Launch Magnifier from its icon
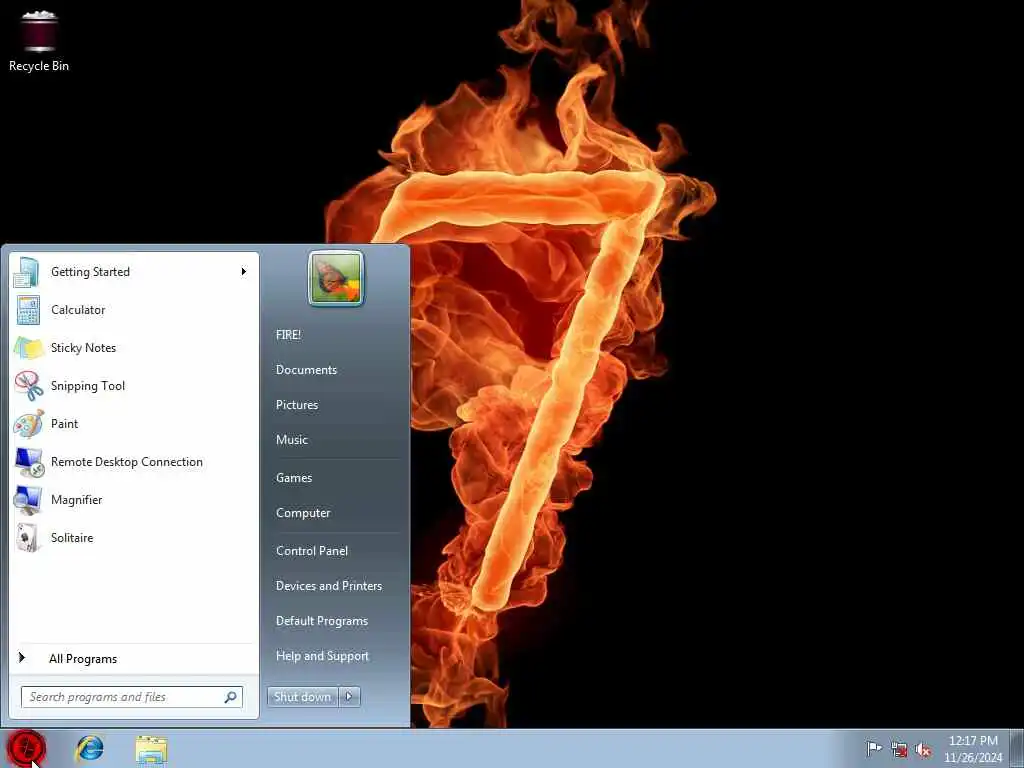Viewport: 1024px width, 768px height. tap(28, 500)
